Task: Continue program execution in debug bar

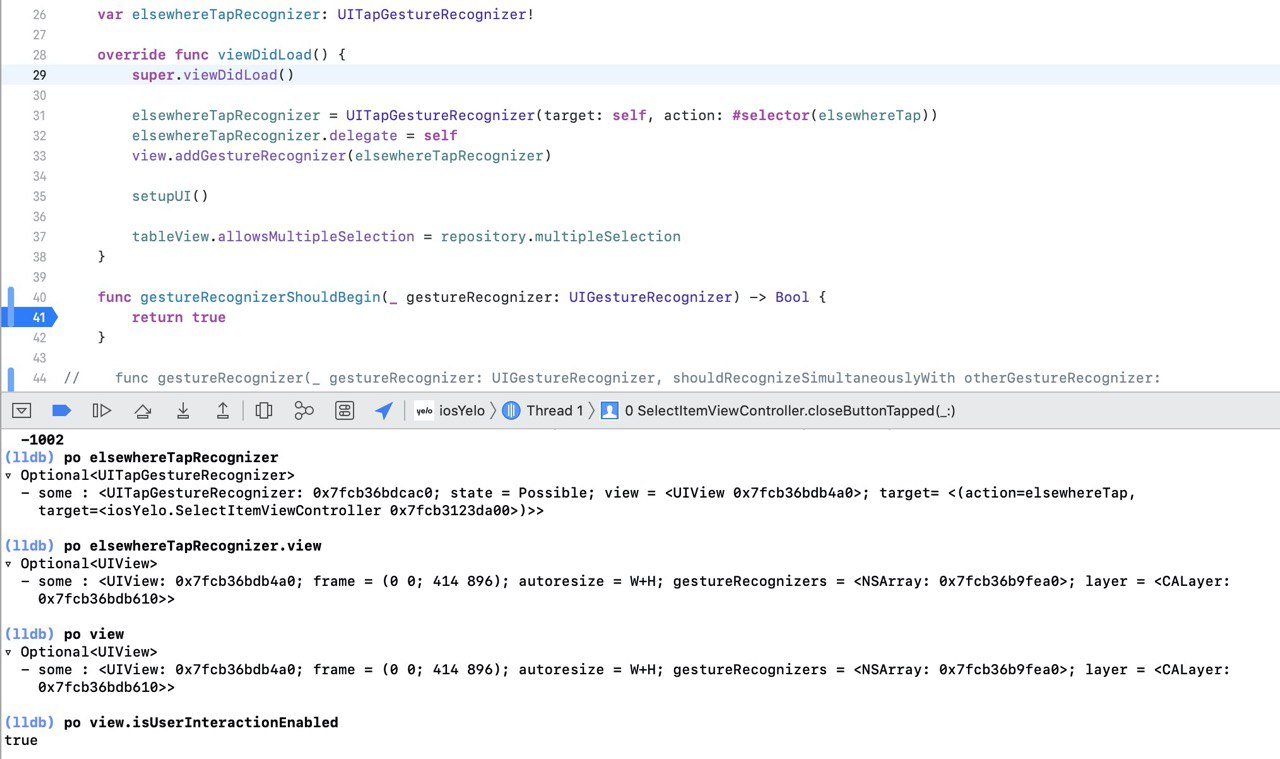Action: [101, 410]
